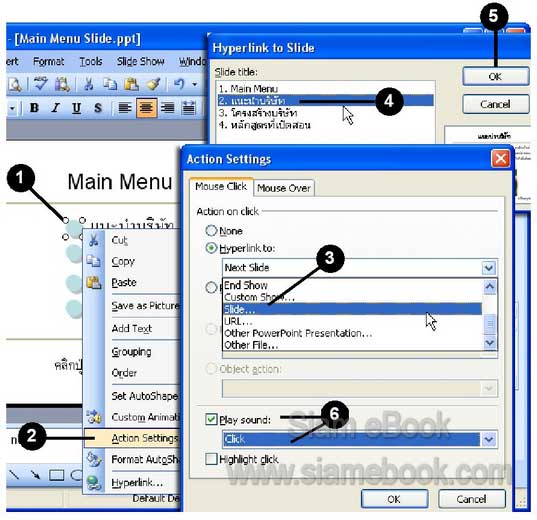Click the hyperlink list scrollbar up arrow
Viewport: 537px width, 520px height.
[x=489, y=286]
